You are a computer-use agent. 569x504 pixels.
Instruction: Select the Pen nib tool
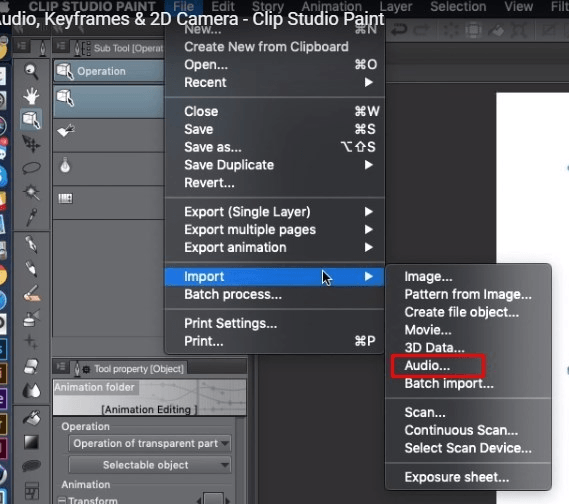pyautogui.click(x=31, y=244)
